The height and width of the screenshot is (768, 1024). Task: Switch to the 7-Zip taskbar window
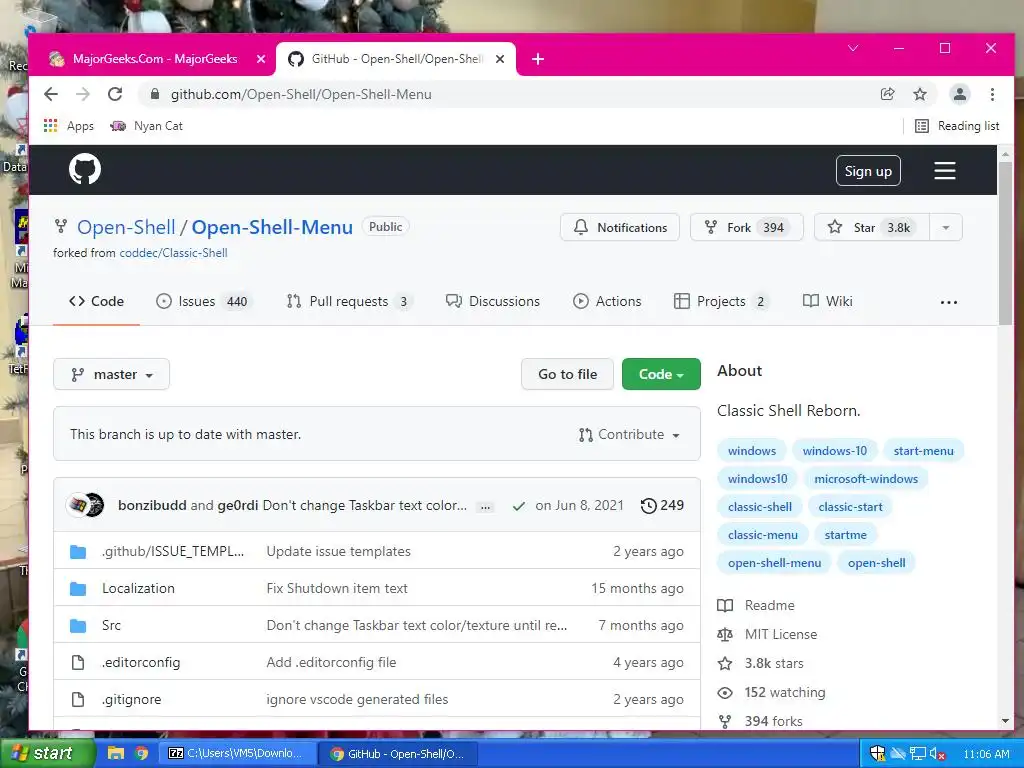pyautogui.click(x=236, y=753)
